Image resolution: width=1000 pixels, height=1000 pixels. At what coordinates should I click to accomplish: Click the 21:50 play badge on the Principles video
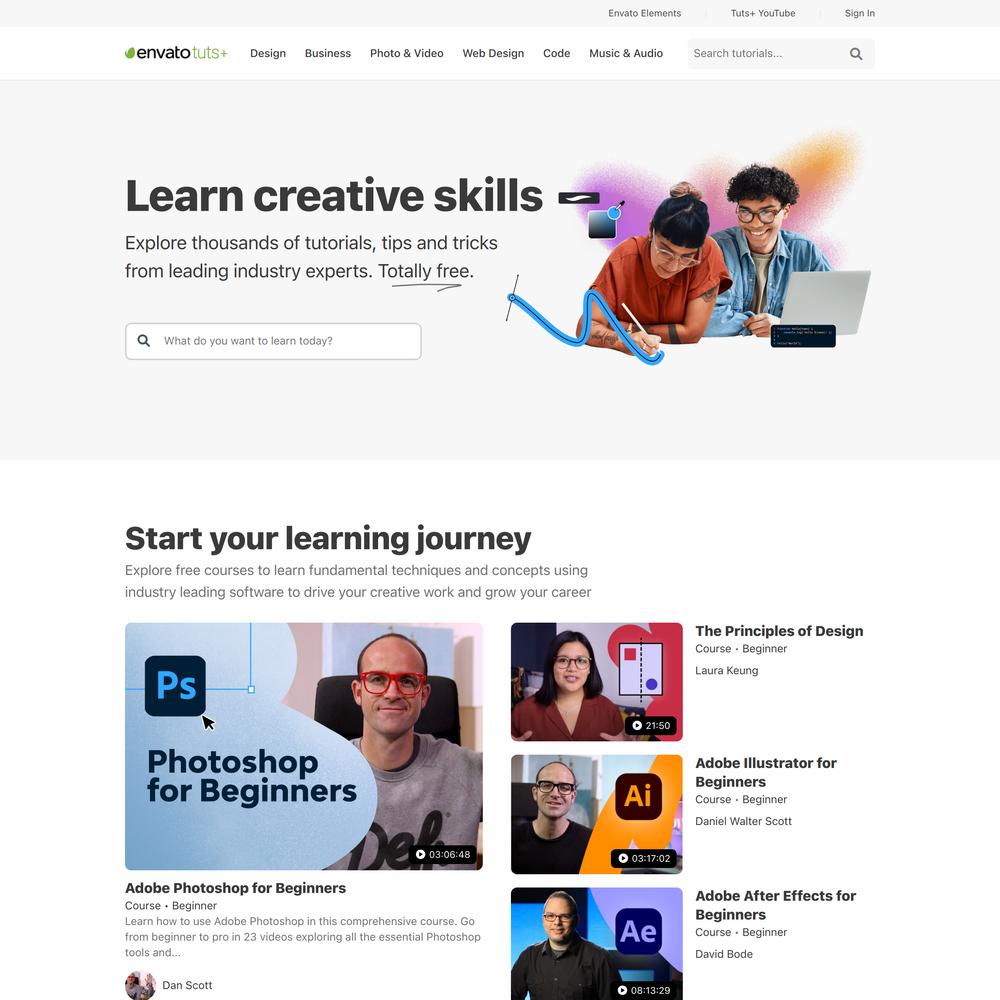[x=651, y=726]
